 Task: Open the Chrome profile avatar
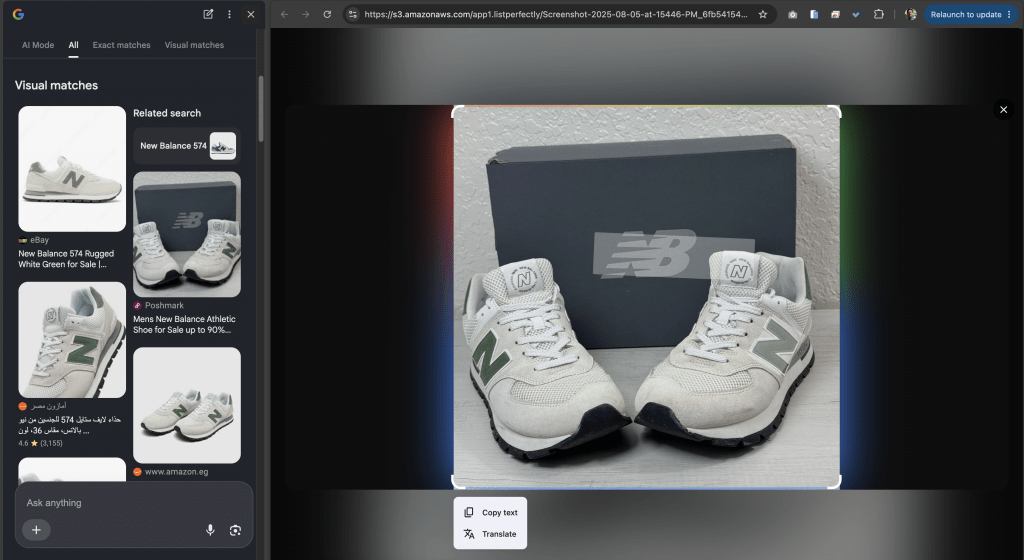pyautogui.click(x=910, y=14)
